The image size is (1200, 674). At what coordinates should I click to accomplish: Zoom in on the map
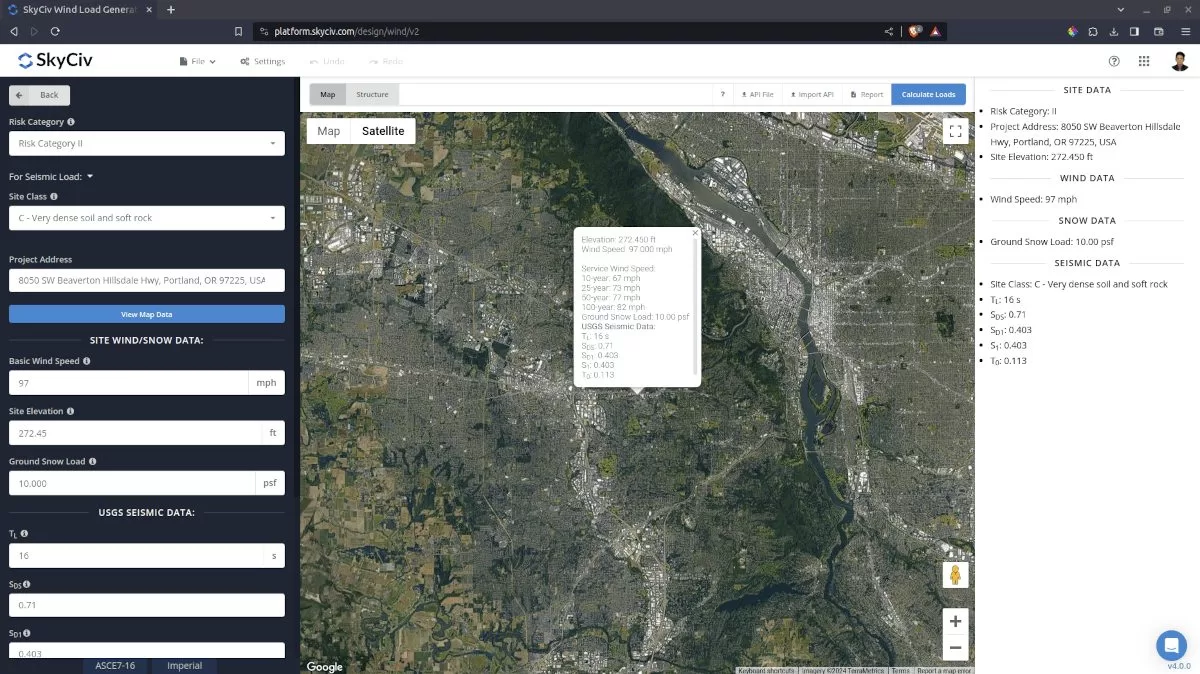(955, 621)
